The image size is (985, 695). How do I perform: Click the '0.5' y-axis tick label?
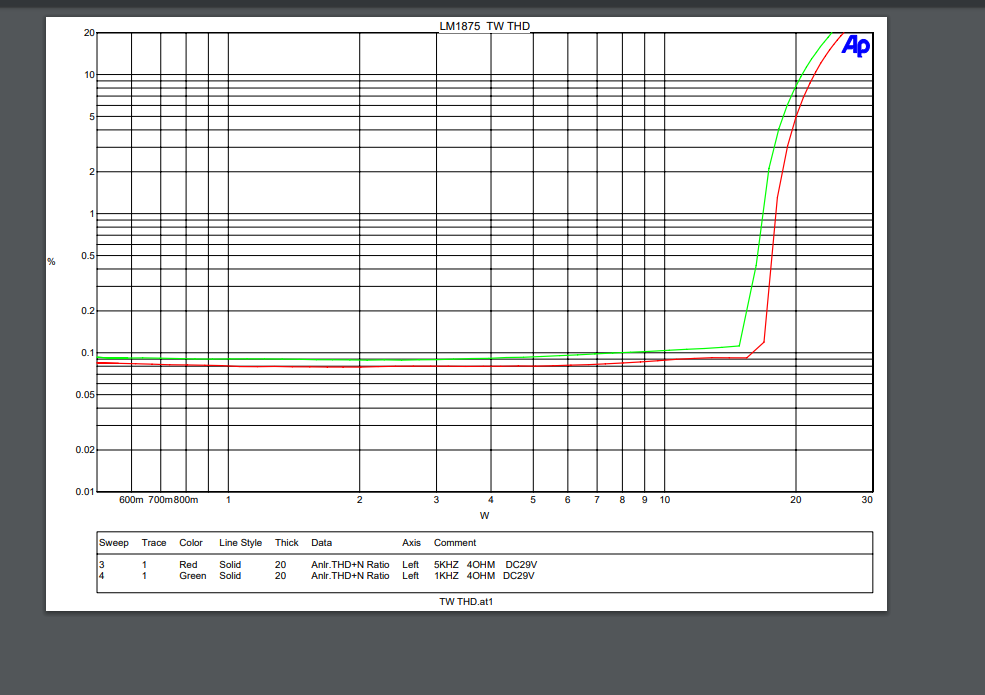88,256
